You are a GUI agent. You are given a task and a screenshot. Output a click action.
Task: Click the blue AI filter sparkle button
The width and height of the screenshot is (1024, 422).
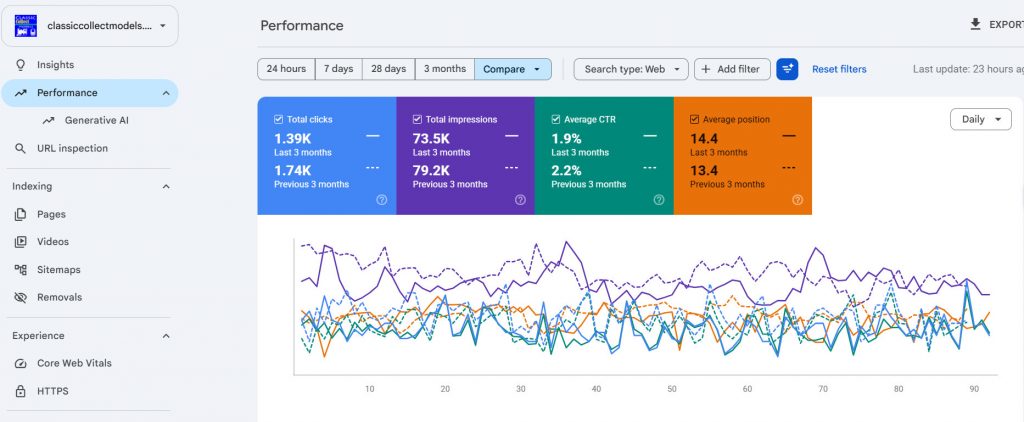(787, 69)
